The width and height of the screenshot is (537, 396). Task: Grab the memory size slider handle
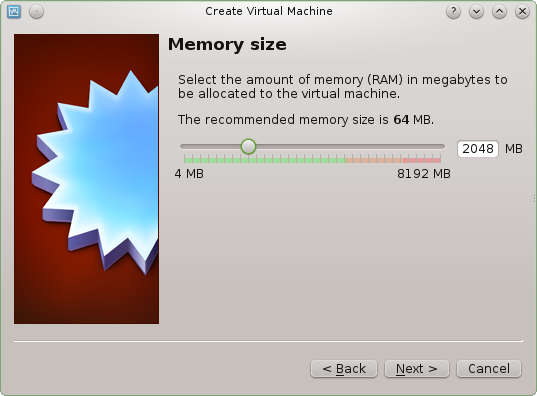click(248, 147)
